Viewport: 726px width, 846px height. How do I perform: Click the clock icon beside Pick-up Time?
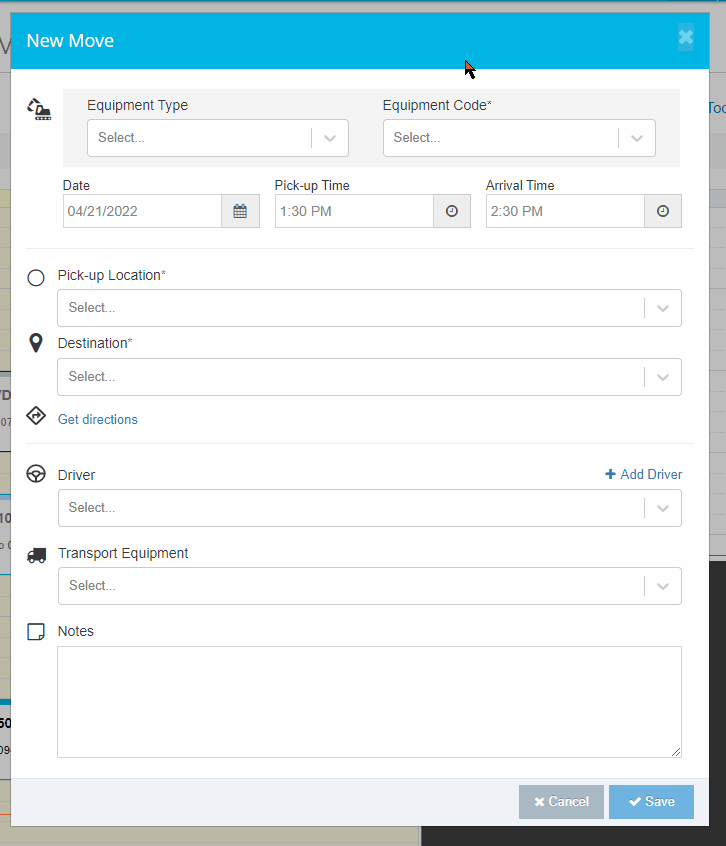(x=451, y=211)
